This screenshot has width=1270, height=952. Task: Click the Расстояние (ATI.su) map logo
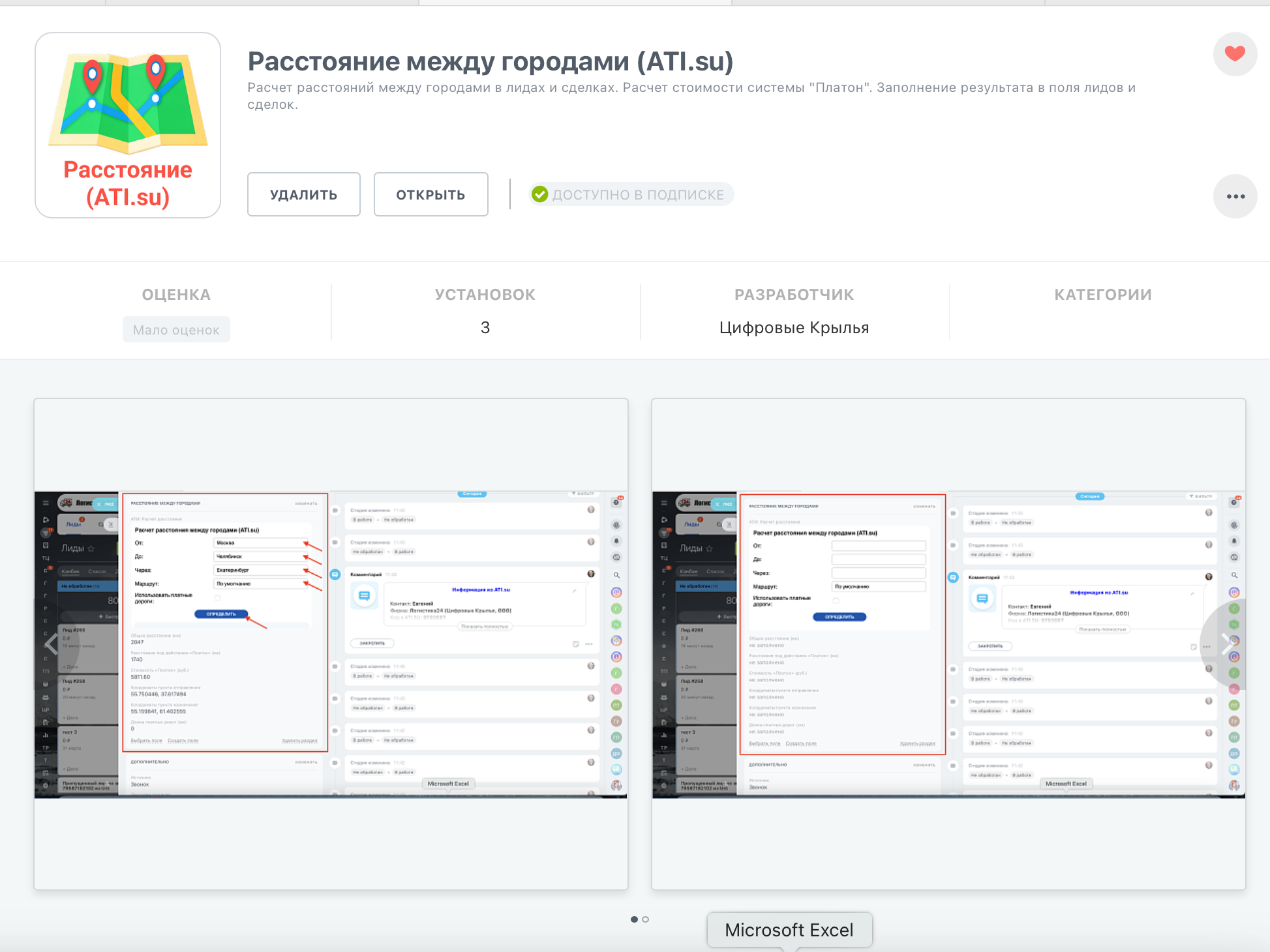tap(128, 125)
